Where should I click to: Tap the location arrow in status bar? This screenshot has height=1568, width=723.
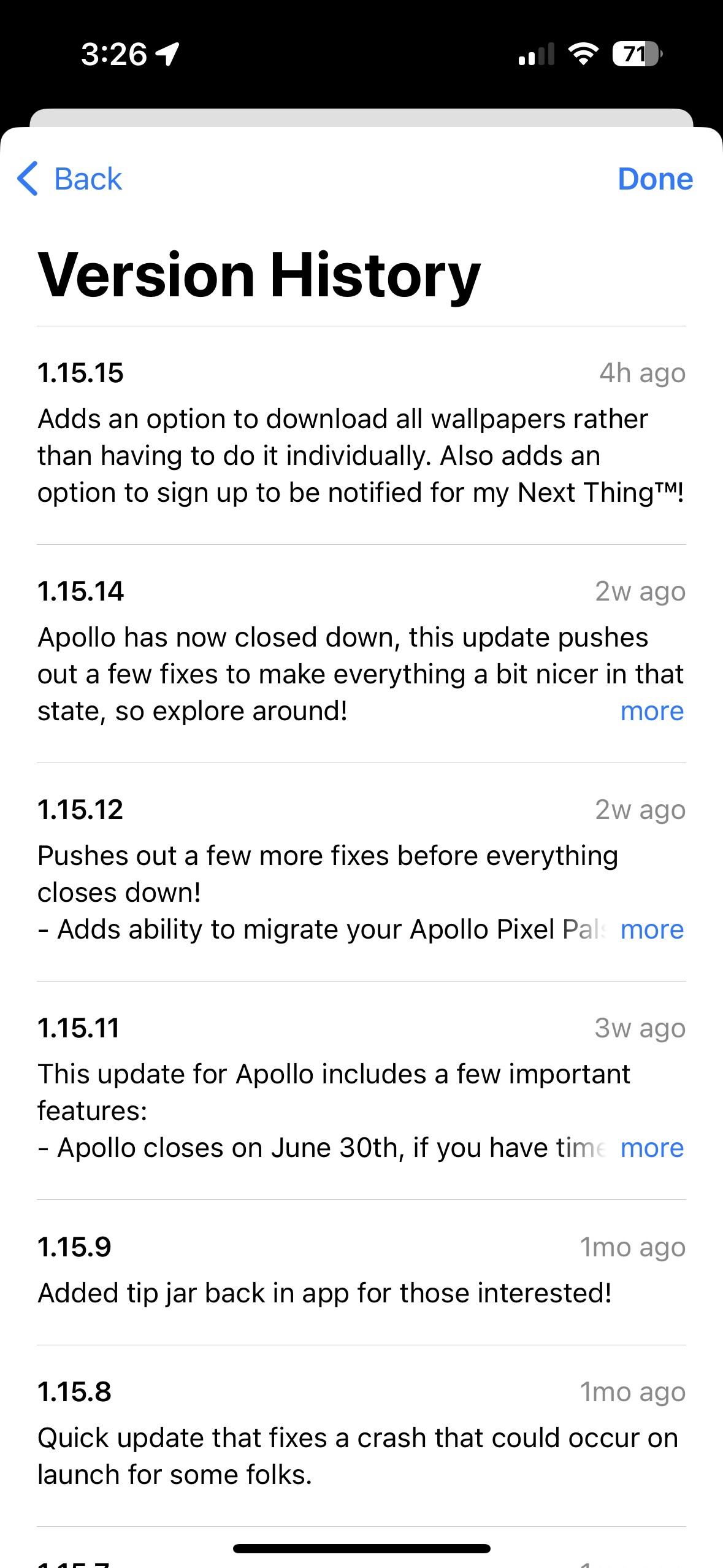(167, 54)
